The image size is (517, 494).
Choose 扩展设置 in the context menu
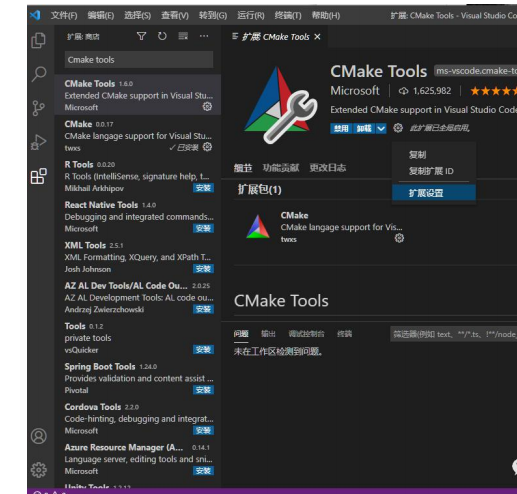[434, 193]
